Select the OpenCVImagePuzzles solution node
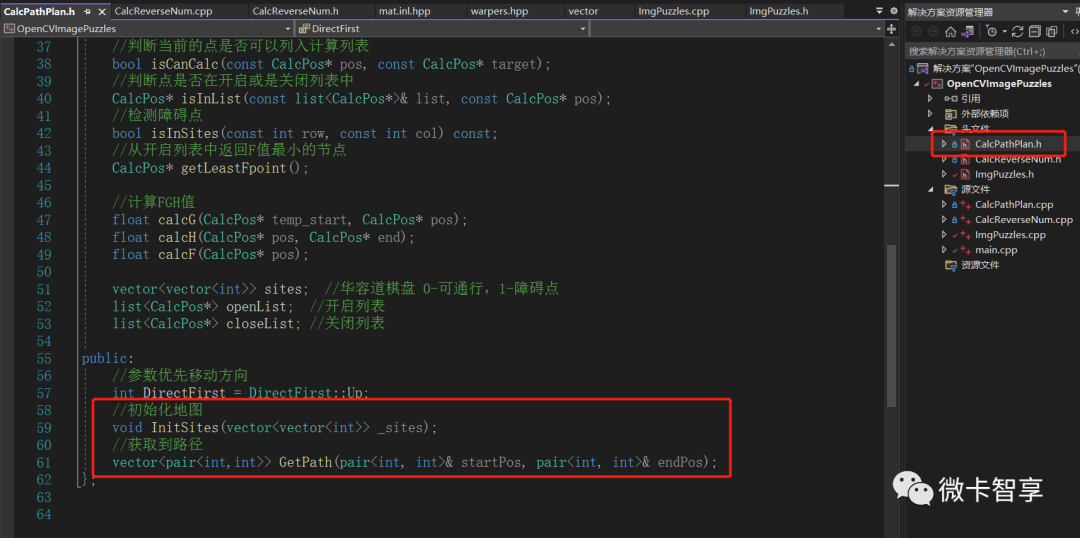The height and width of the screenshot is (538, 1080). coord(1006,68)
